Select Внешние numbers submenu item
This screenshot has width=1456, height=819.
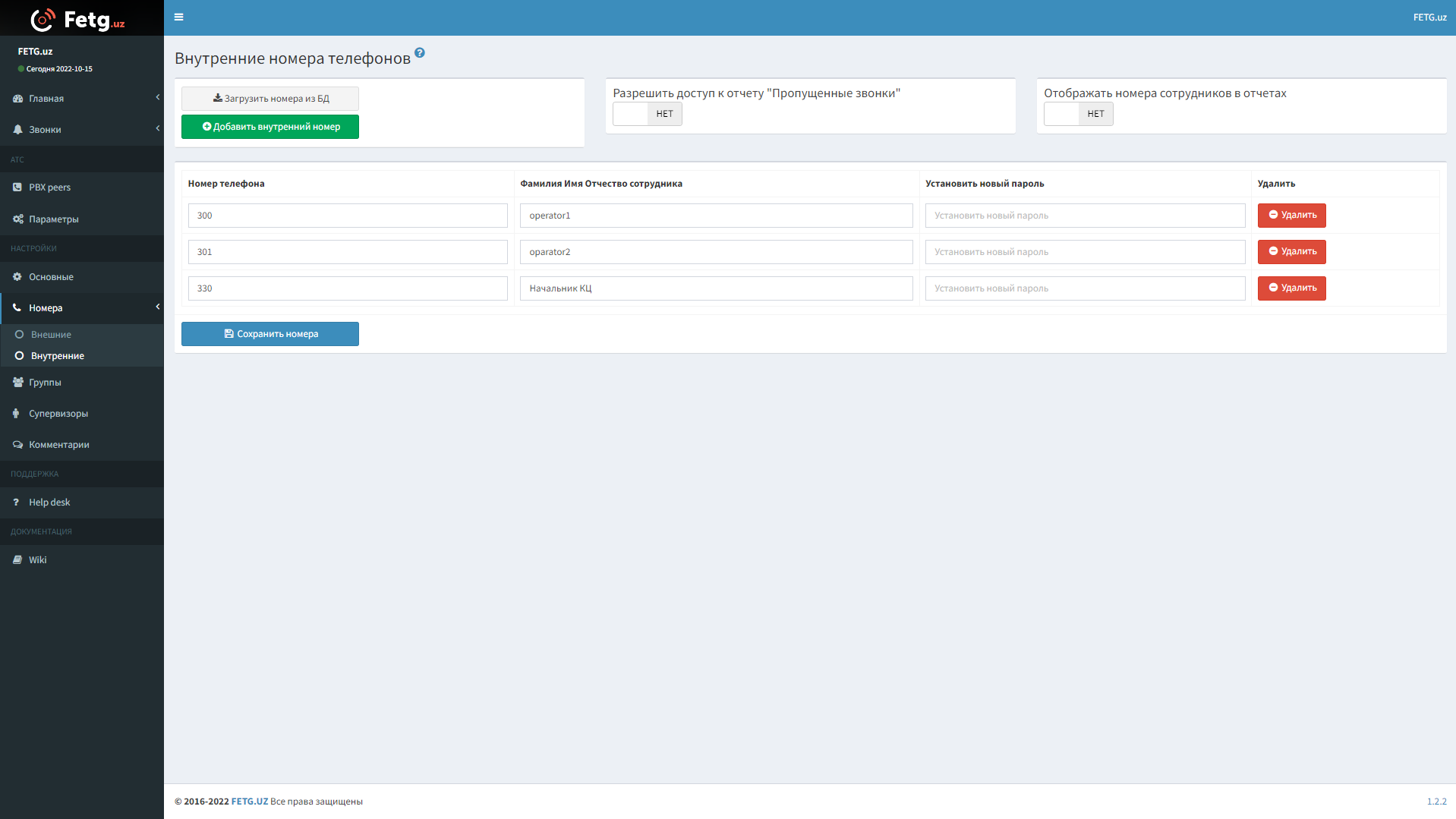tap(51, 335)
